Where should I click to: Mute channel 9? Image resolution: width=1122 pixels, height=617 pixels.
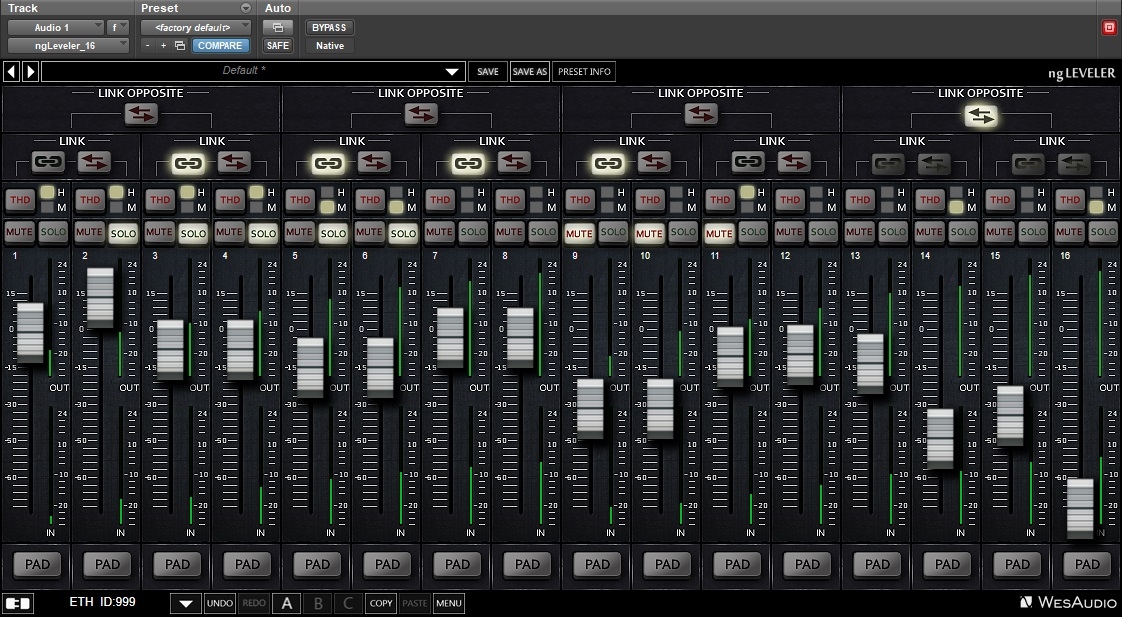579,233
